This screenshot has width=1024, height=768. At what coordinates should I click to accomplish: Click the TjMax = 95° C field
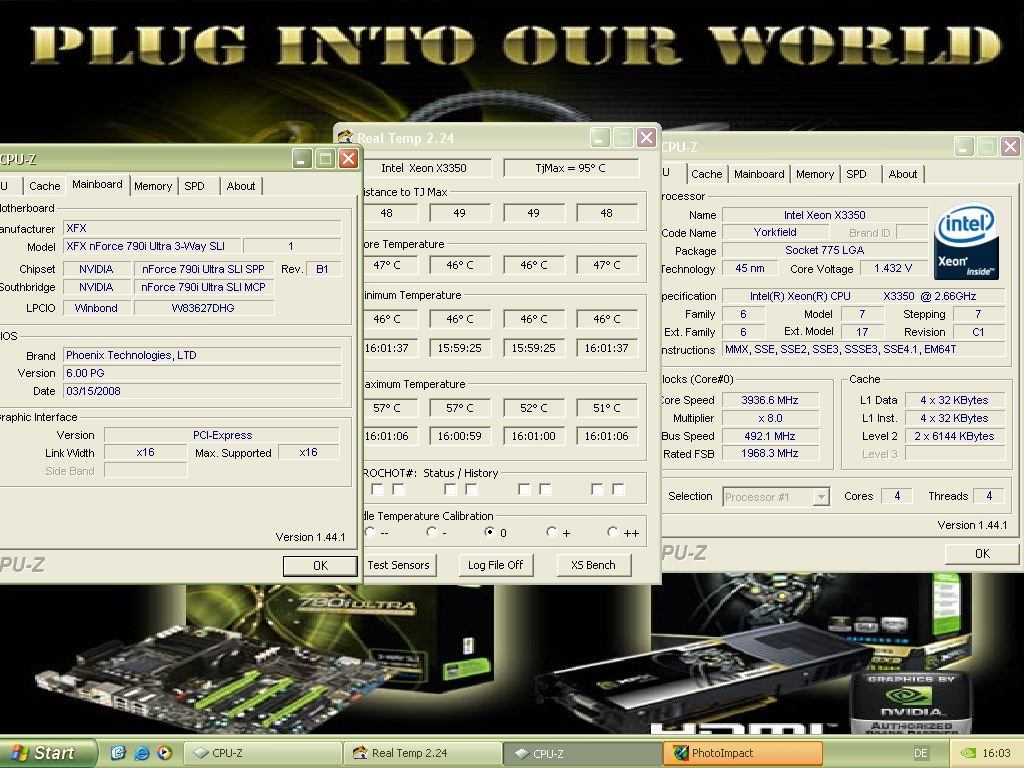coord(571,168)
